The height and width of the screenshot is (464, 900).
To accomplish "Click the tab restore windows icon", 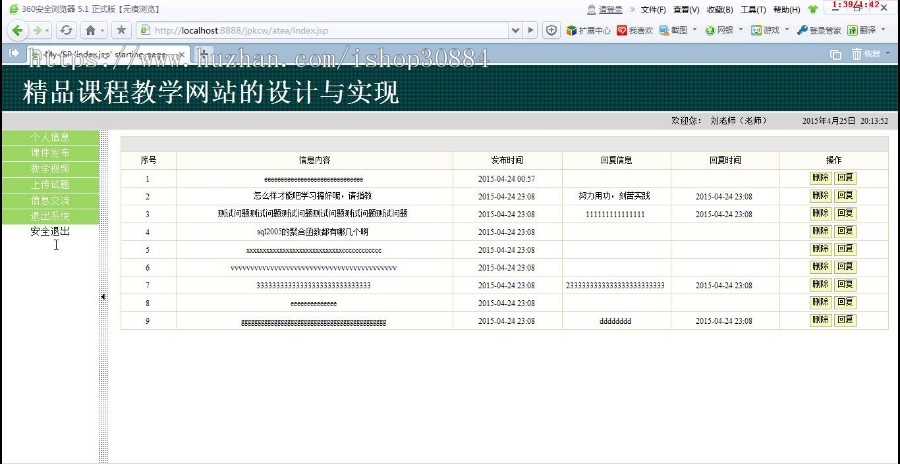I will point(835,54).
